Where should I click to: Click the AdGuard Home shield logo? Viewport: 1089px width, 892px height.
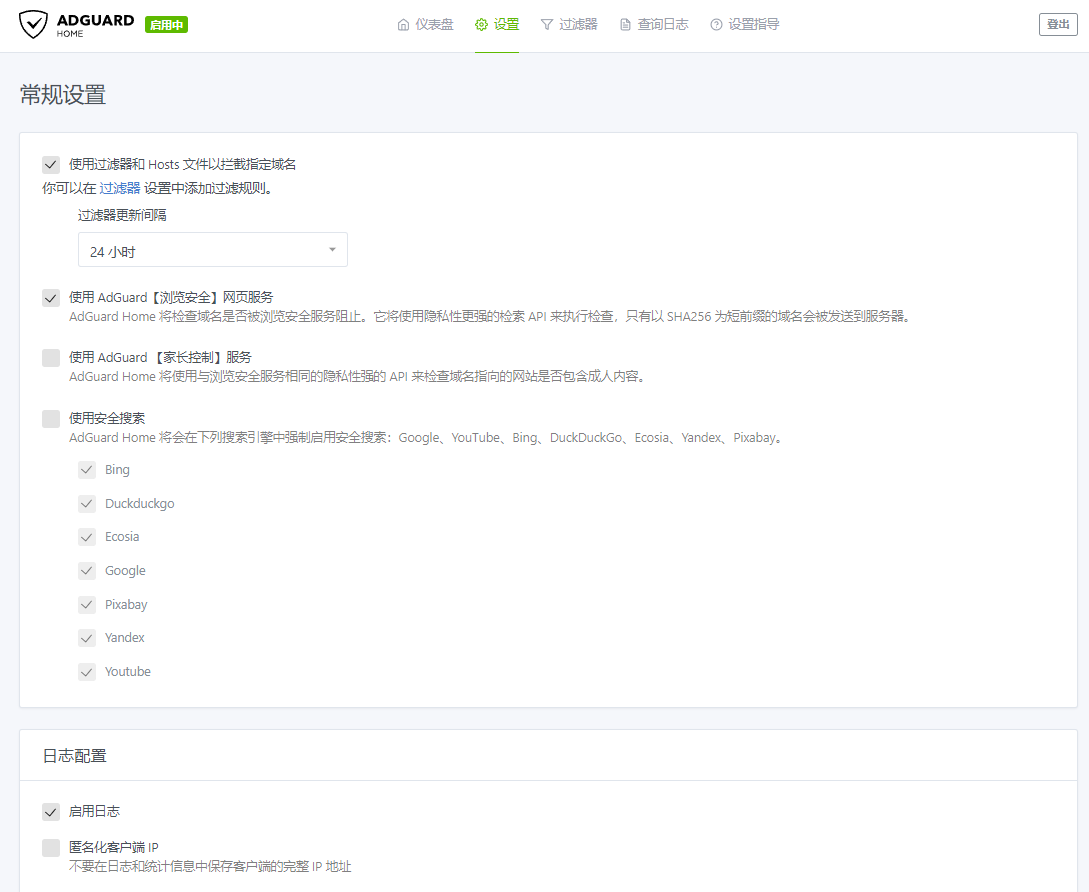(x=33, y=24)
